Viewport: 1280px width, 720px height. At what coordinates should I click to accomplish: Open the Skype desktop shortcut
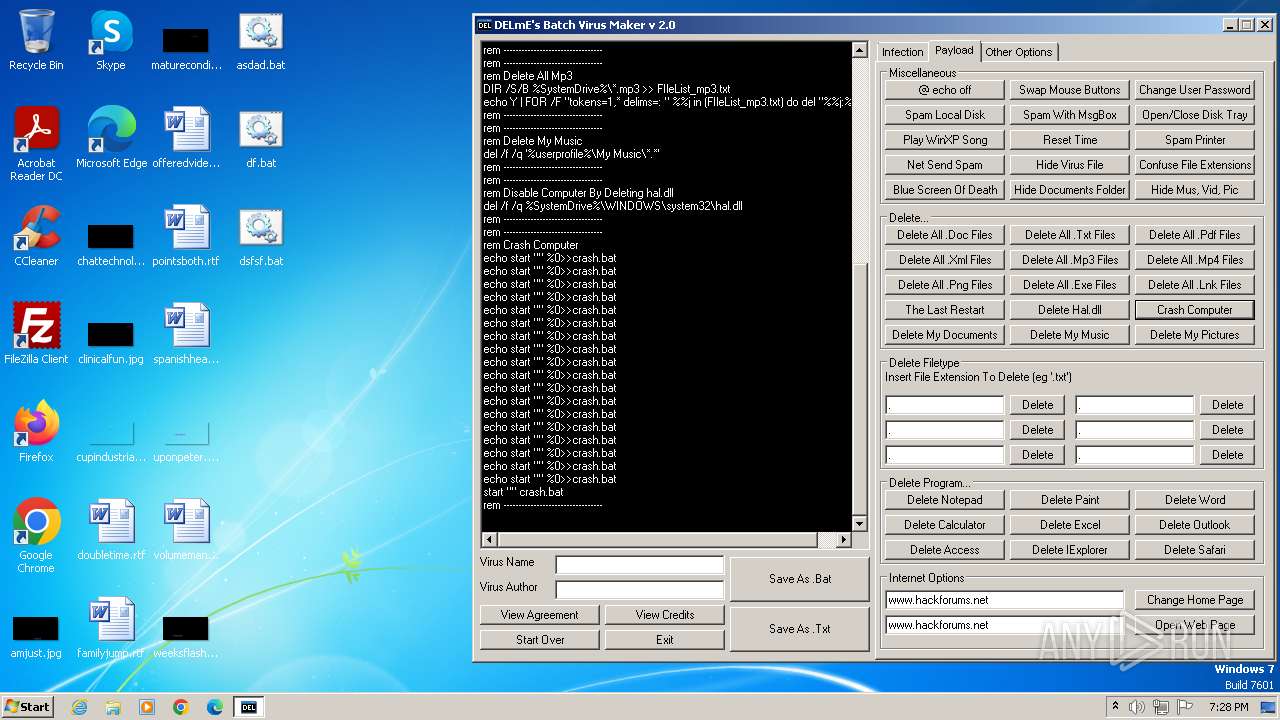[110, 40]
